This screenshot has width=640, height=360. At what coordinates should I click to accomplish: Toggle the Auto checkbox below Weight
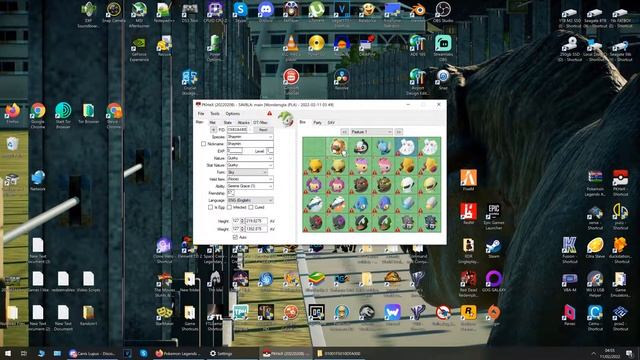click(x=235, y=237)
